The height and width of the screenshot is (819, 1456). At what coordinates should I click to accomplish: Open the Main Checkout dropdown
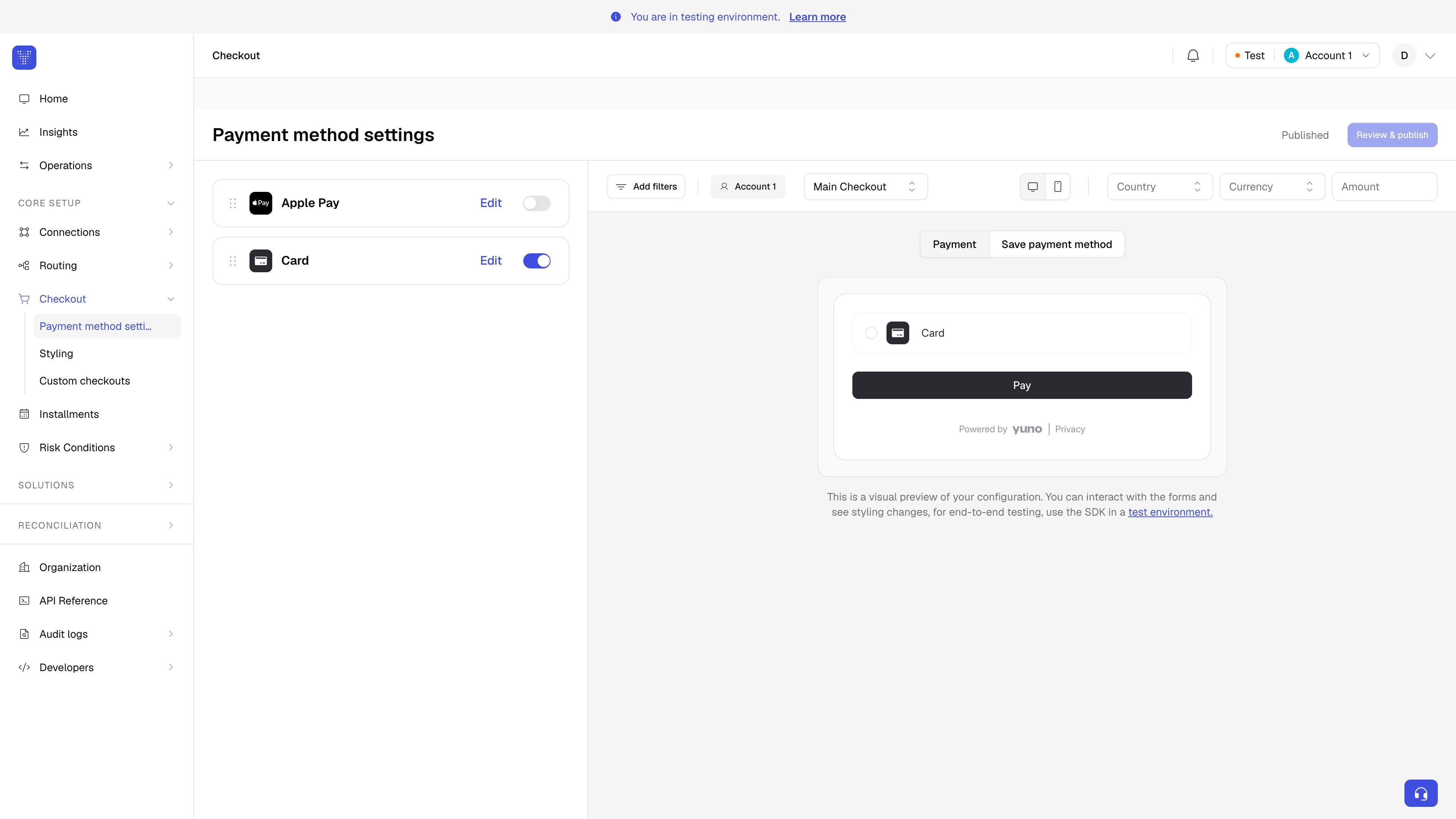[865, 187]
